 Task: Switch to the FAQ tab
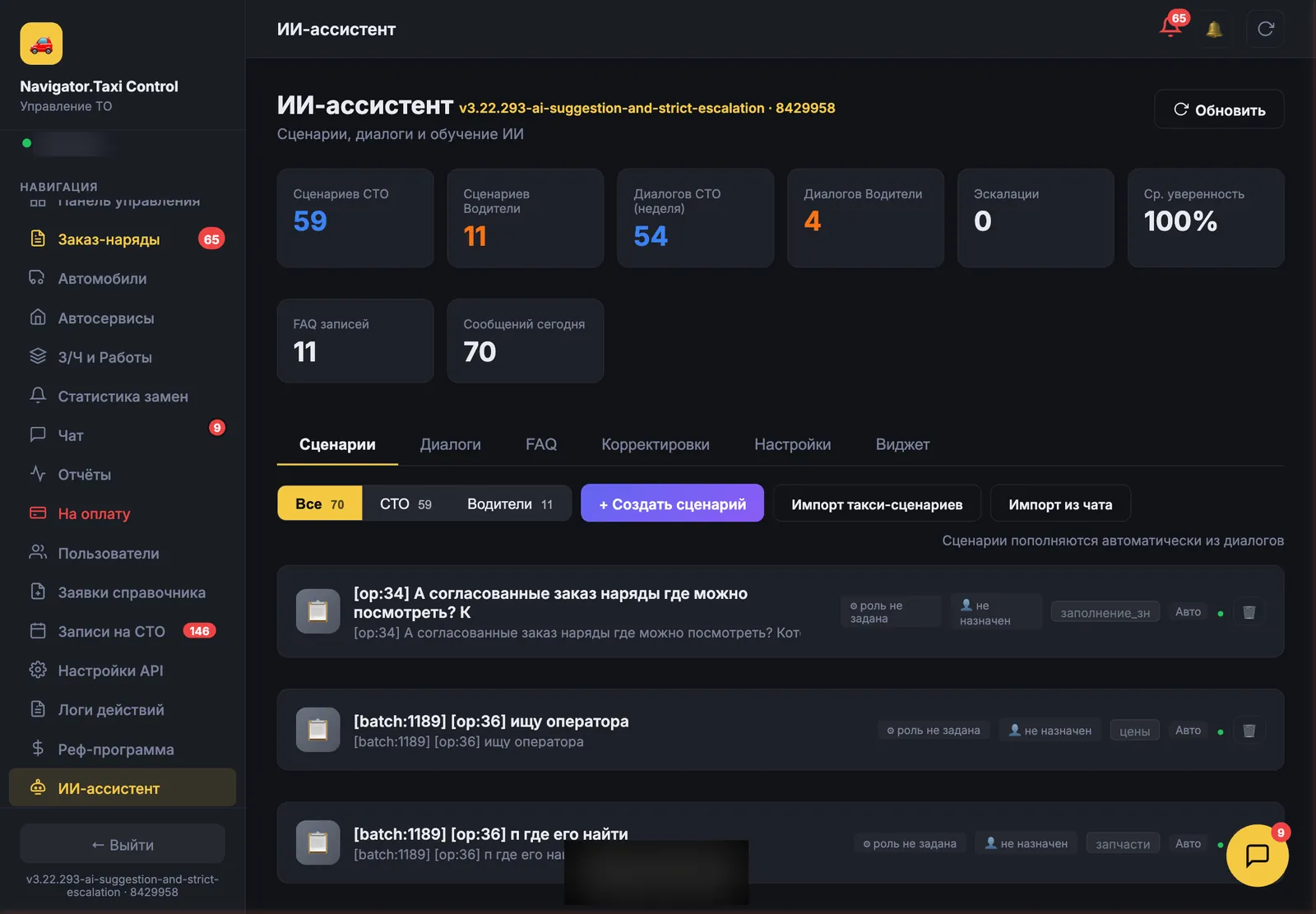point(541,444)
